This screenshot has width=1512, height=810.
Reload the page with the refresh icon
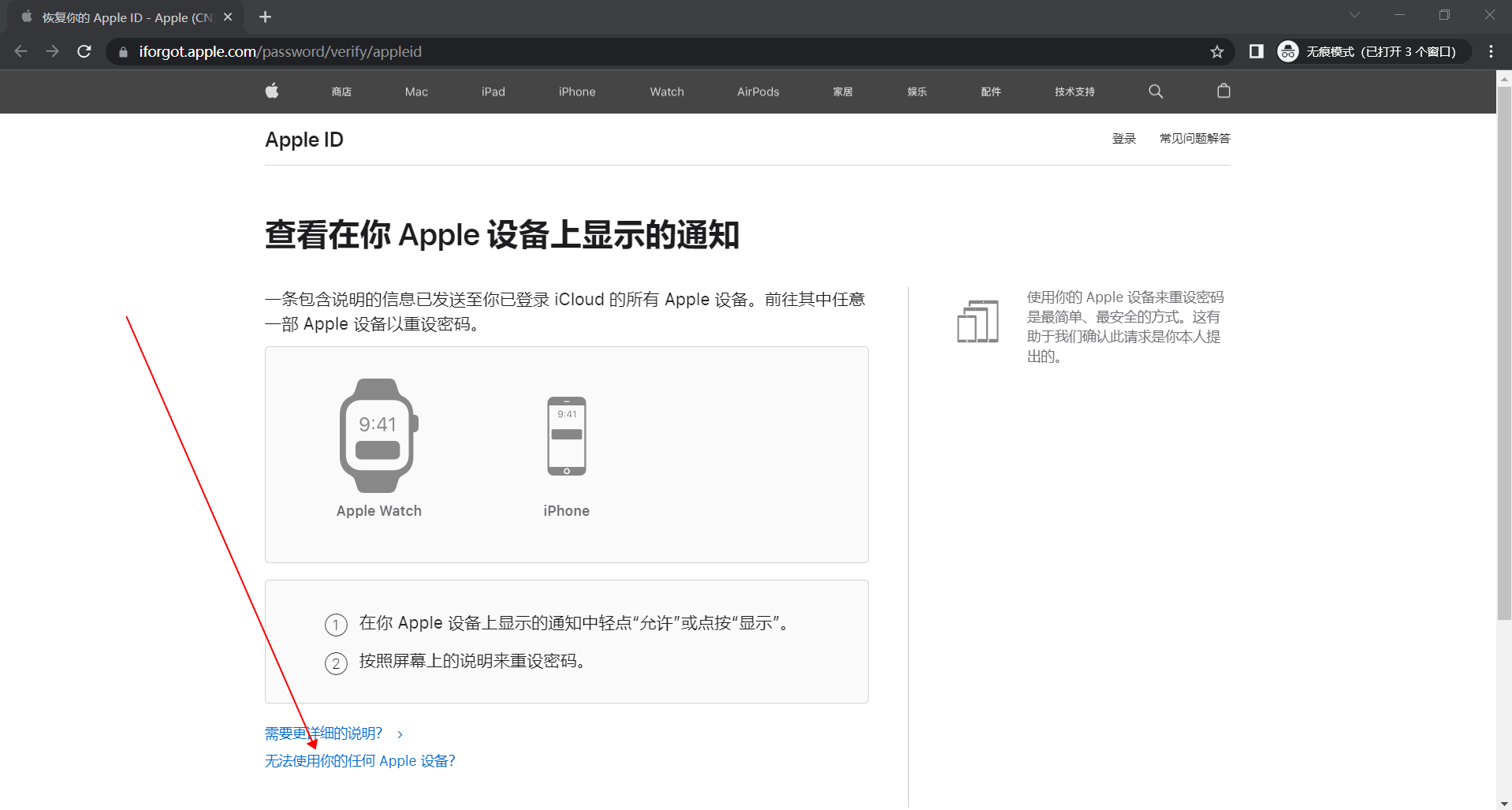tap(84, 51)
